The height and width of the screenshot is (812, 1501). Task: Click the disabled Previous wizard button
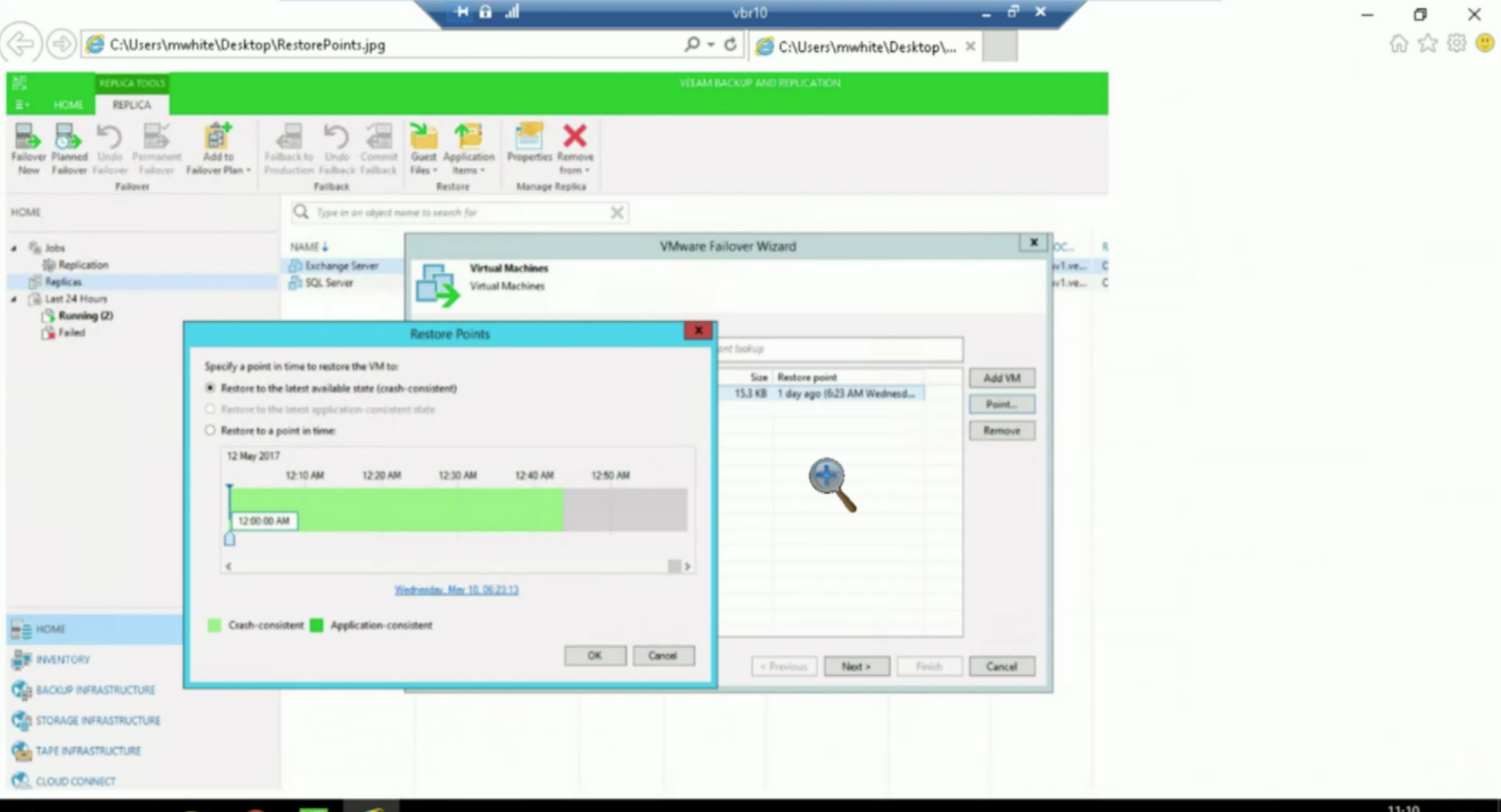pos(784,667)
